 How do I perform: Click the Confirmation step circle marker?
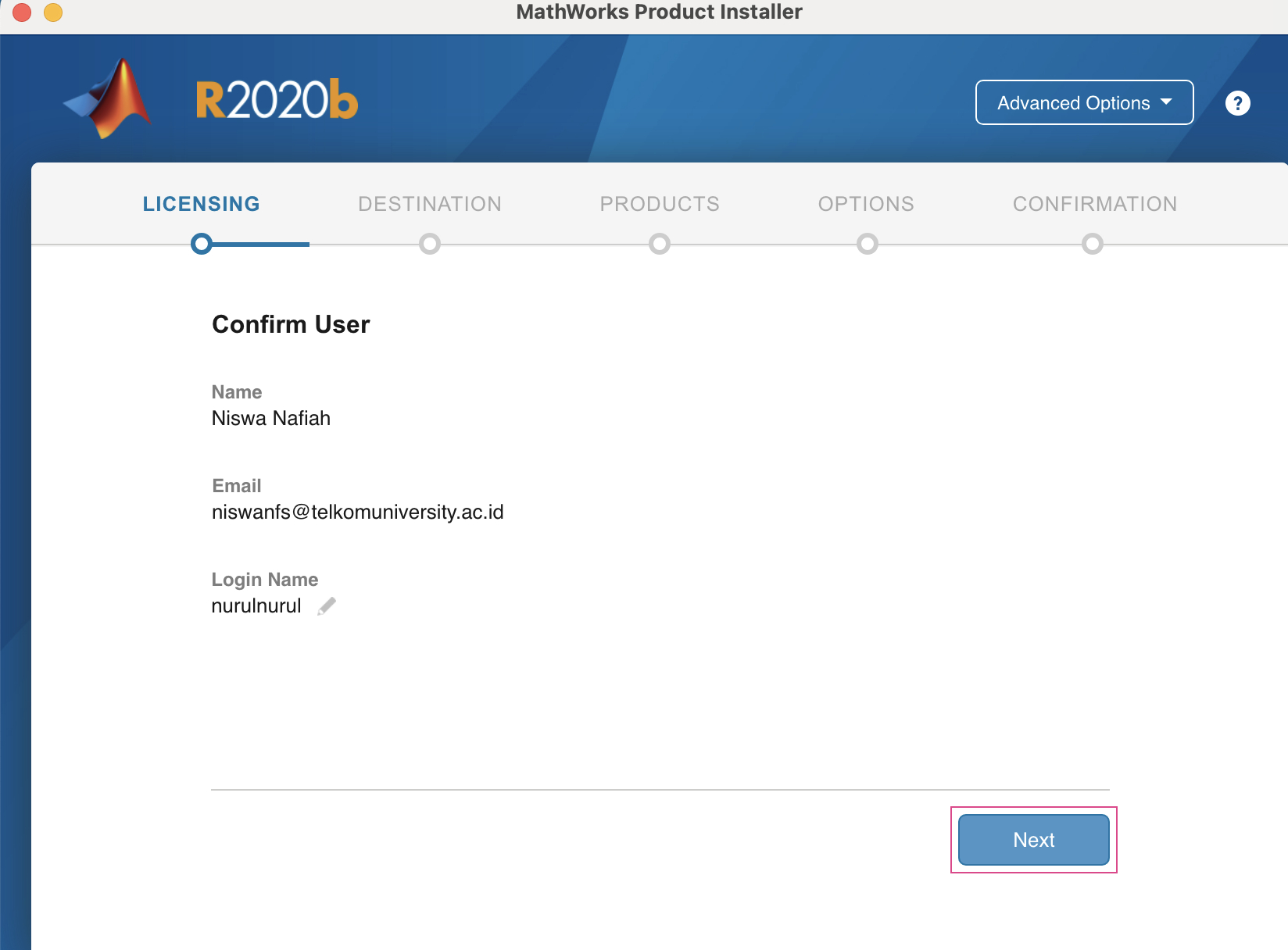point(1092,245)
